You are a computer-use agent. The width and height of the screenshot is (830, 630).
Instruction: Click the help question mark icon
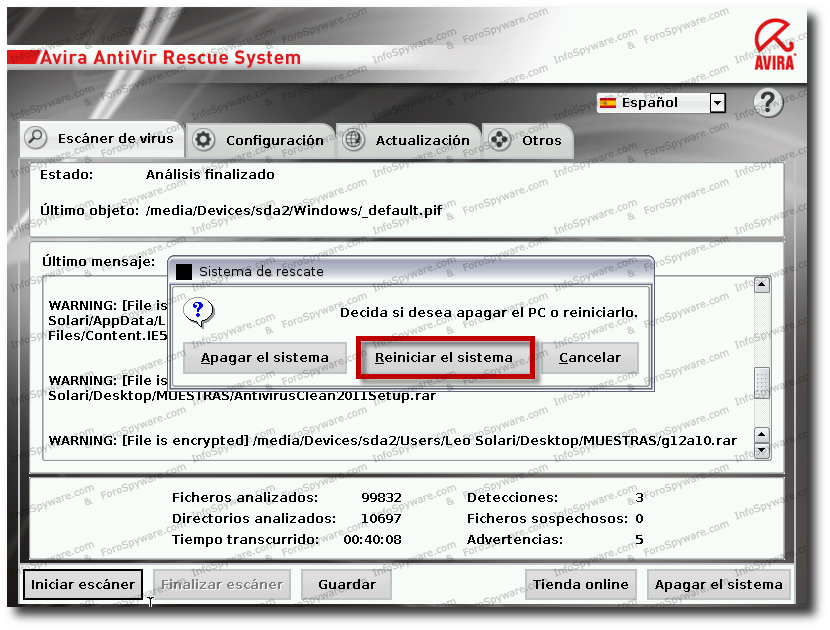point(767,102)
